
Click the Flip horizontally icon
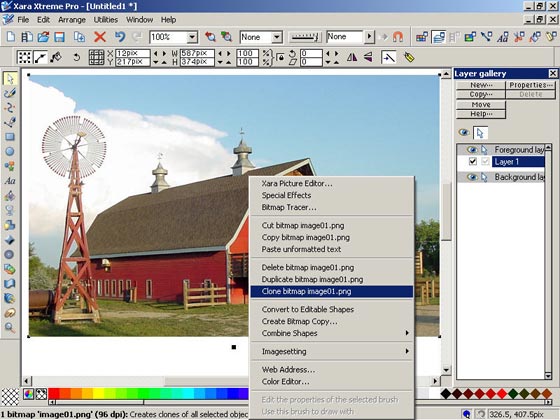tap(352, 57)
